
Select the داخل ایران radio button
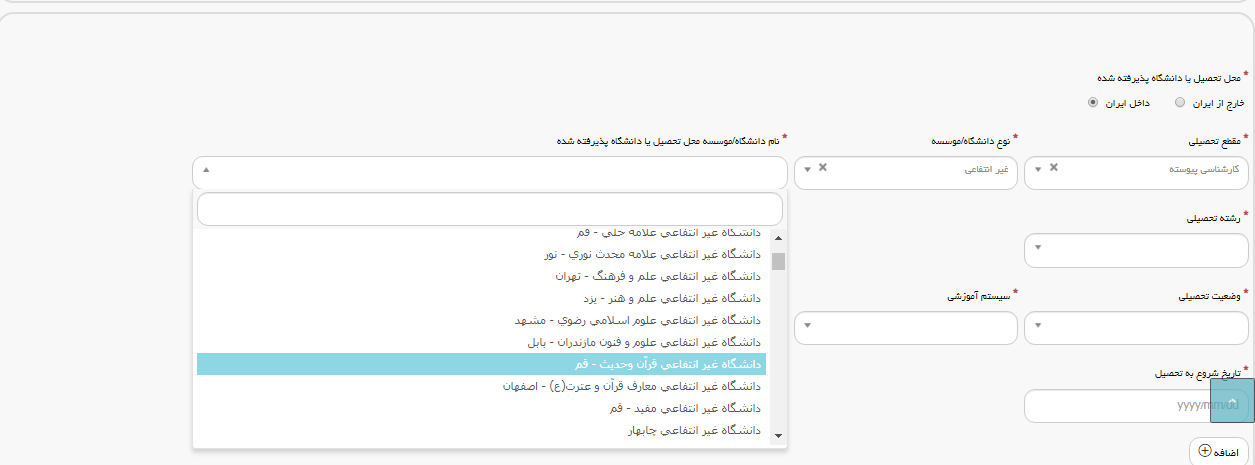click(1094, 102)
